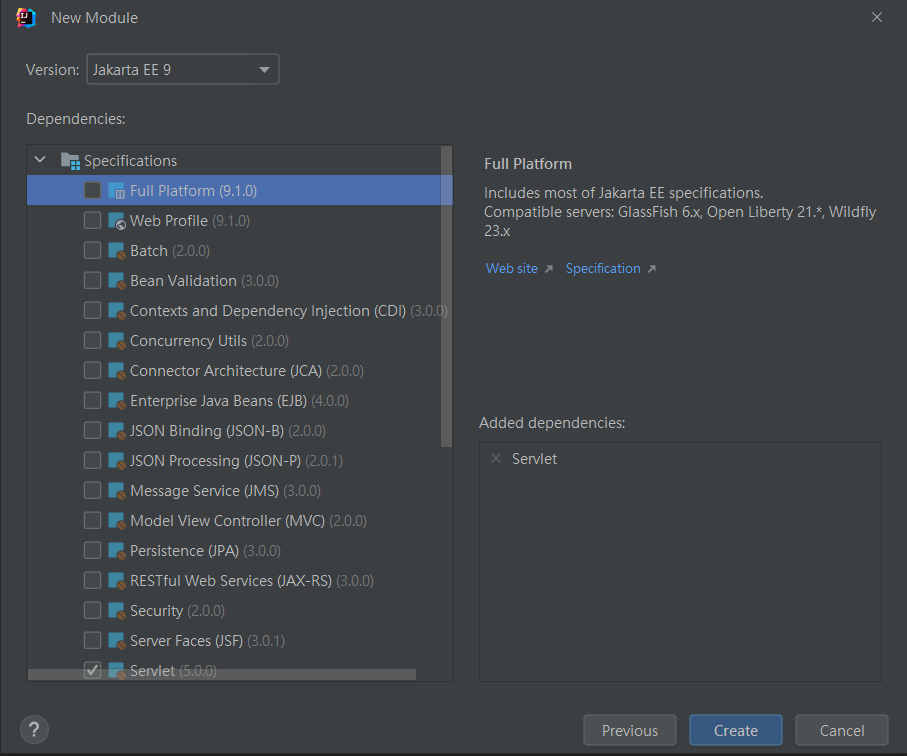Click the Server Faces spec icon
The image size is (907, 756).
(116, 641)
